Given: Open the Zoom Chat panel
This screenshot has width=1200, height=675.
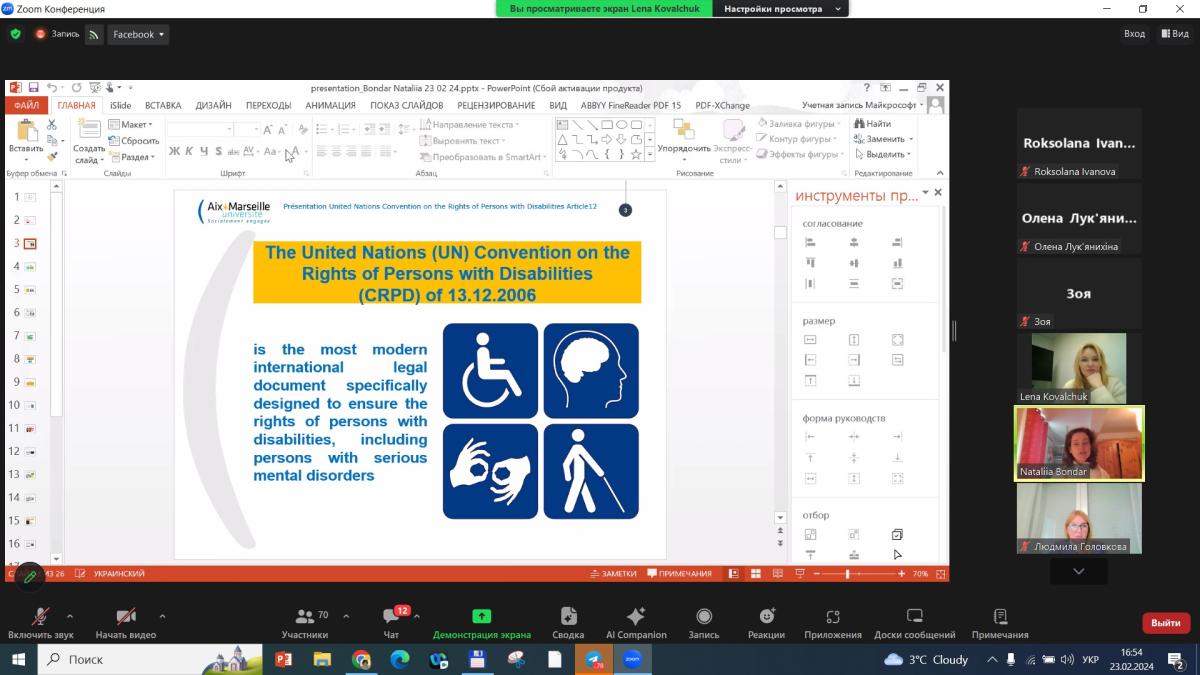Looking at the screenshot, I should 391,623.
